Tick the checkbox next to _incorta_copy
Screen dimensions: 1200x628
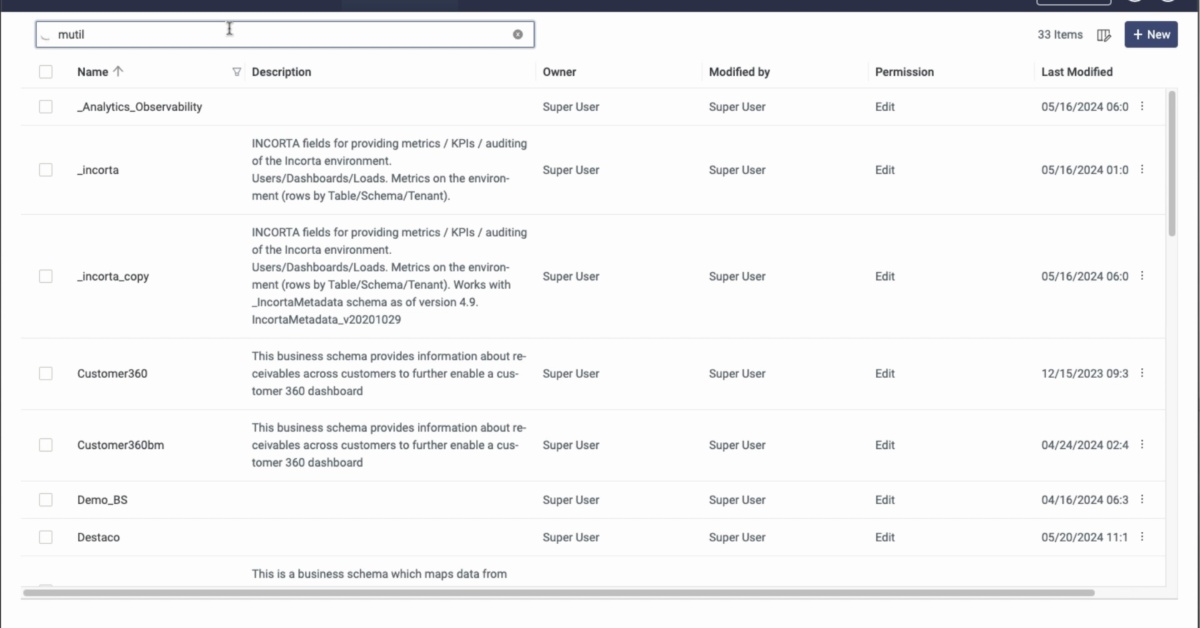point(46,276)
